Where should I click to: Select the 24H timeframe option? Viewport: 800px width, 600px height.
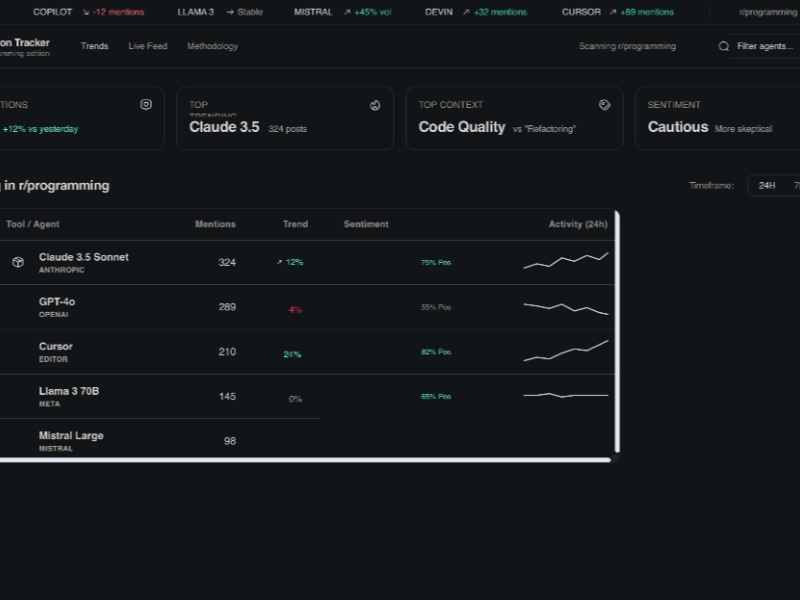click(x=766, y=185)
